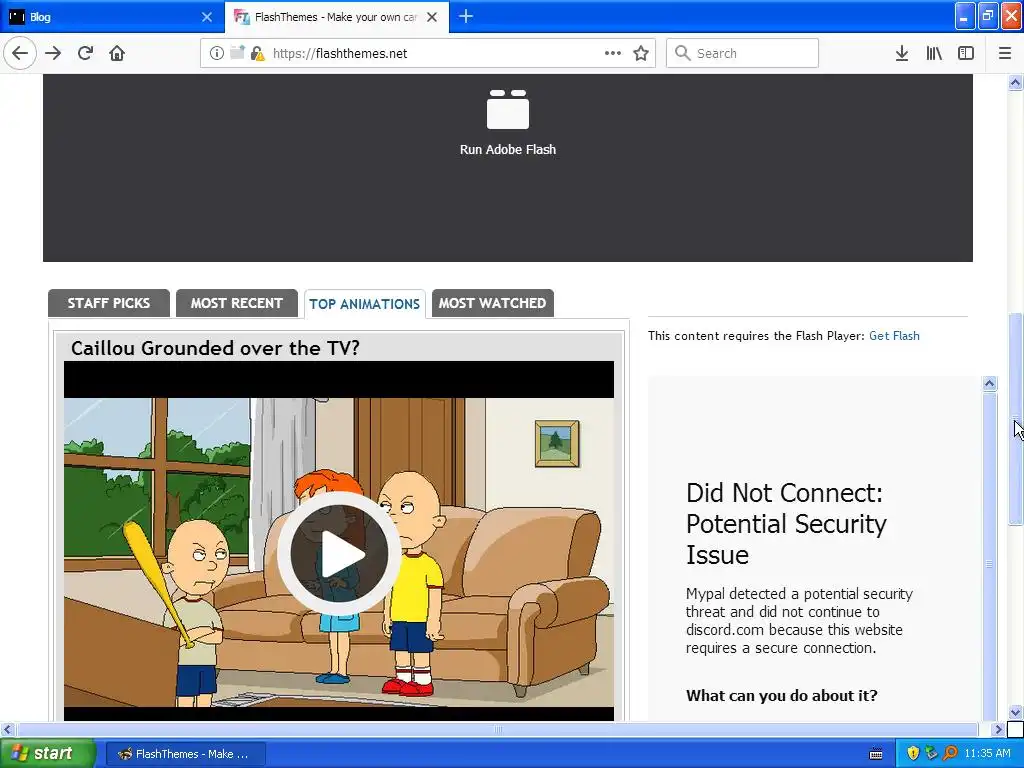Activate the Run Adobe Flash plugin icon
1024x768 pixels.
[507, 109]
